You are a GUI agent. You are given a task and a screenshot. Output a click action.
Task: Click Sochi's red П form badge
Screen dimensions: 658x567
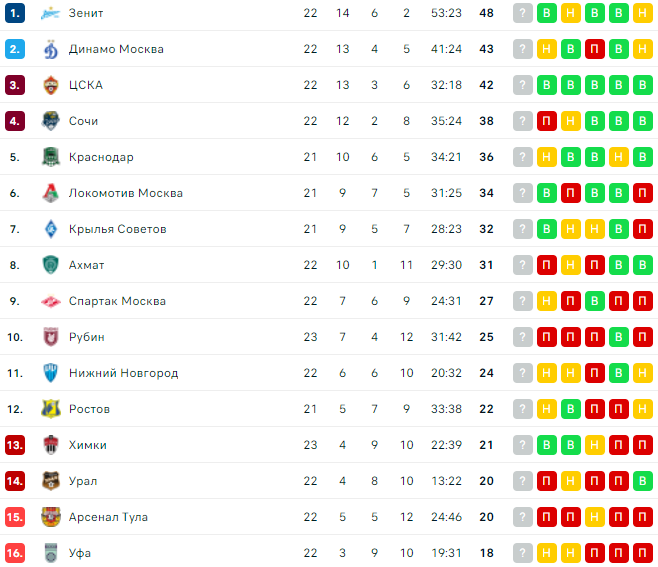(x=547, y=121)
